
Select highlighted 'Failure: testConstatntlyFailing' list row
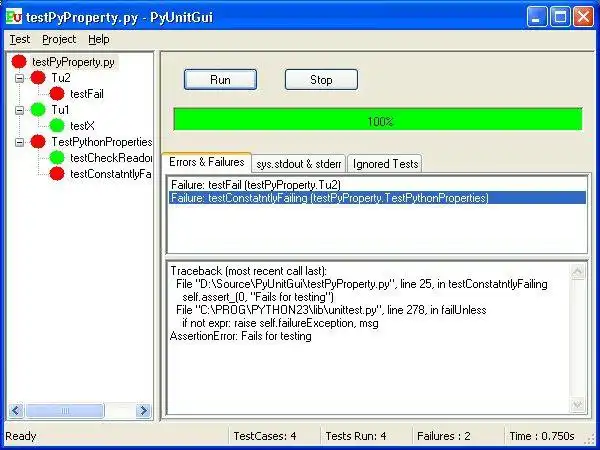pyautogui.click(x=377, y=198)
